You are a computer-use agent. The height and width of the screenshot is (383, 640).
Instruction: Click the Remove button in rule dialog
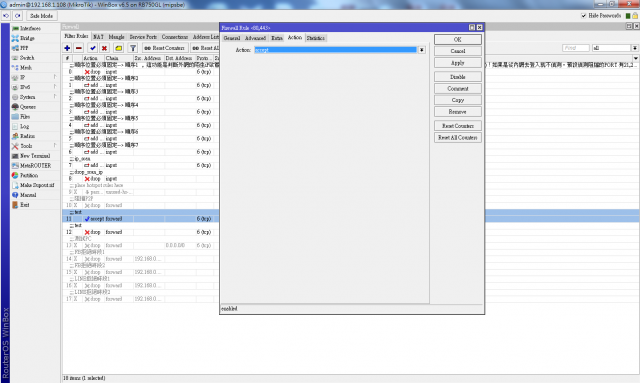coord(458,111)
